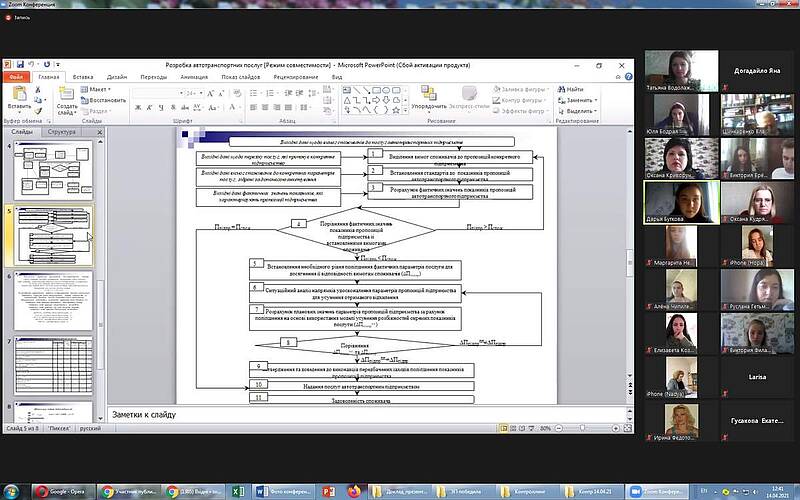Select slide 6 thumbnail

click(x=54, y=301)
